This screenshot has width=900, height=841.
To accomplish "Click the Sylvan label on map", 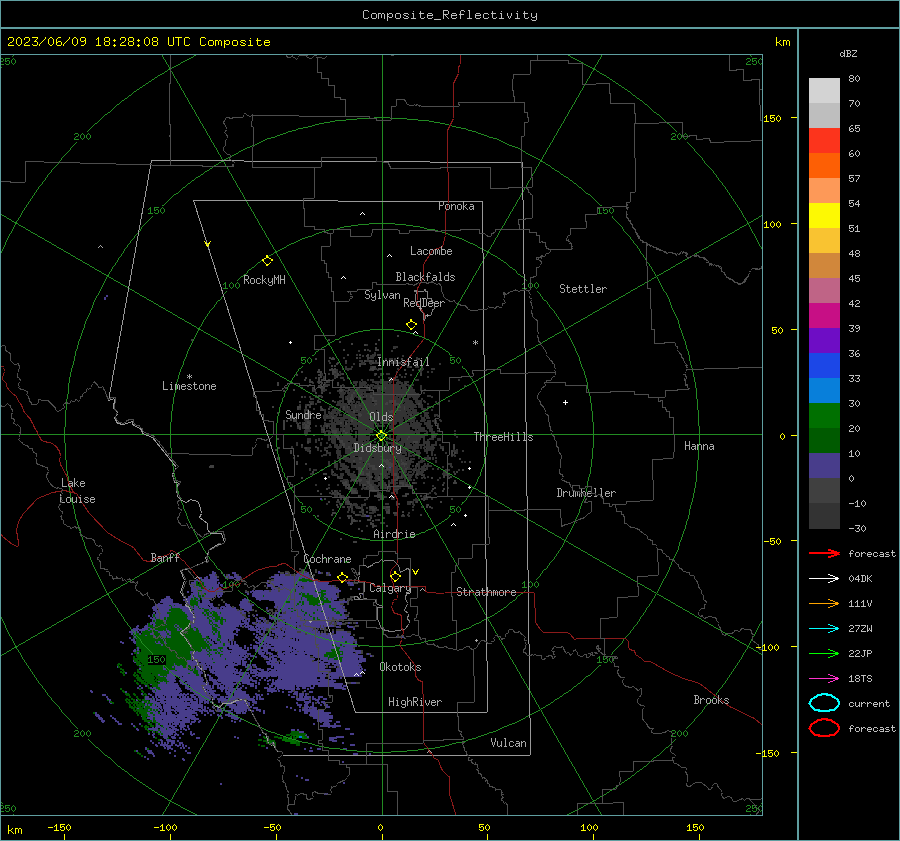I will (x=382, y=295).
